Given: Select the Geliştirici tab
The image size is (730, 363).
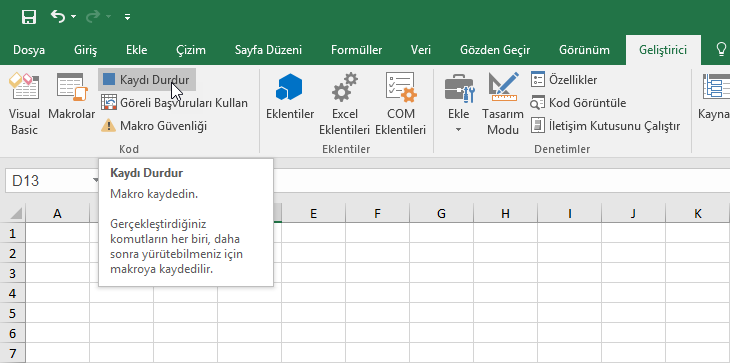Looking at the screenshot, I should 663,50.
